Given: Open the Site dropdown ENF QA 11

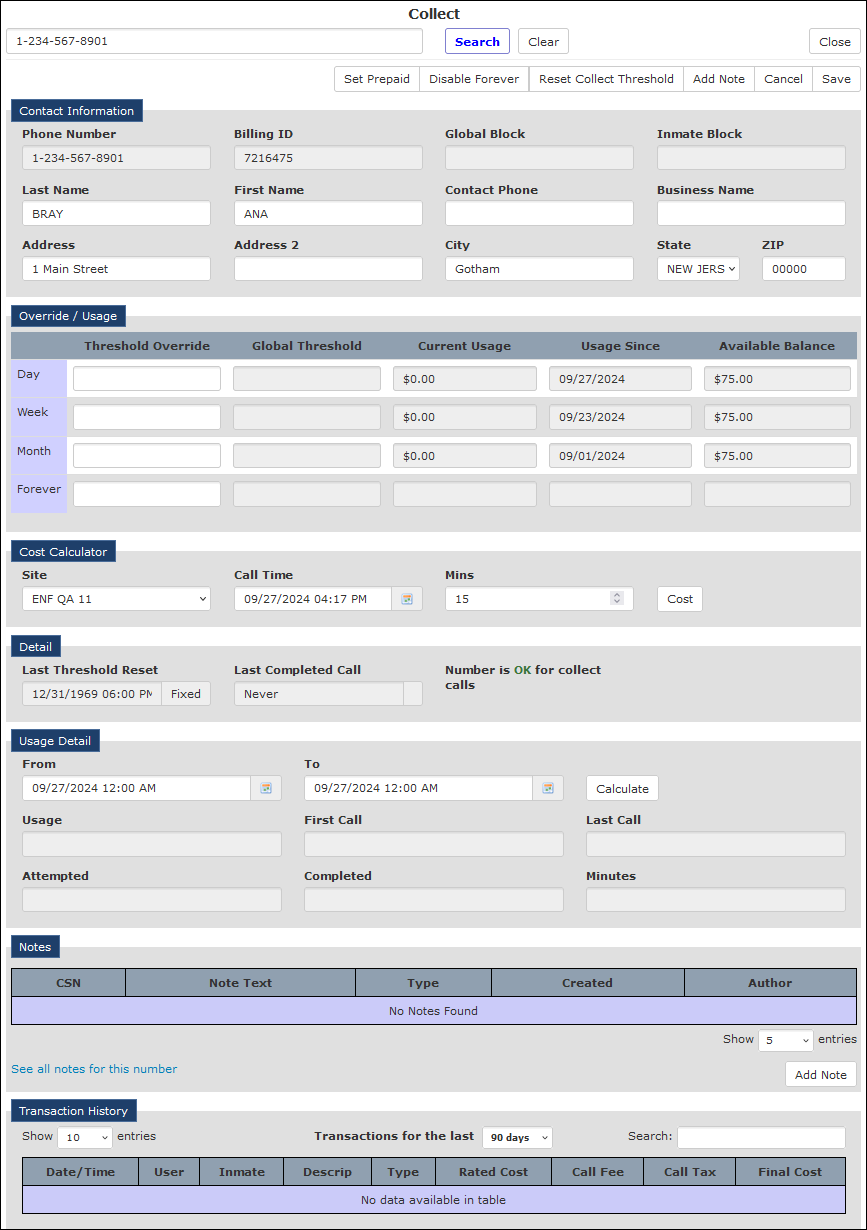Looking at the screenshot, I should (116, 599).
